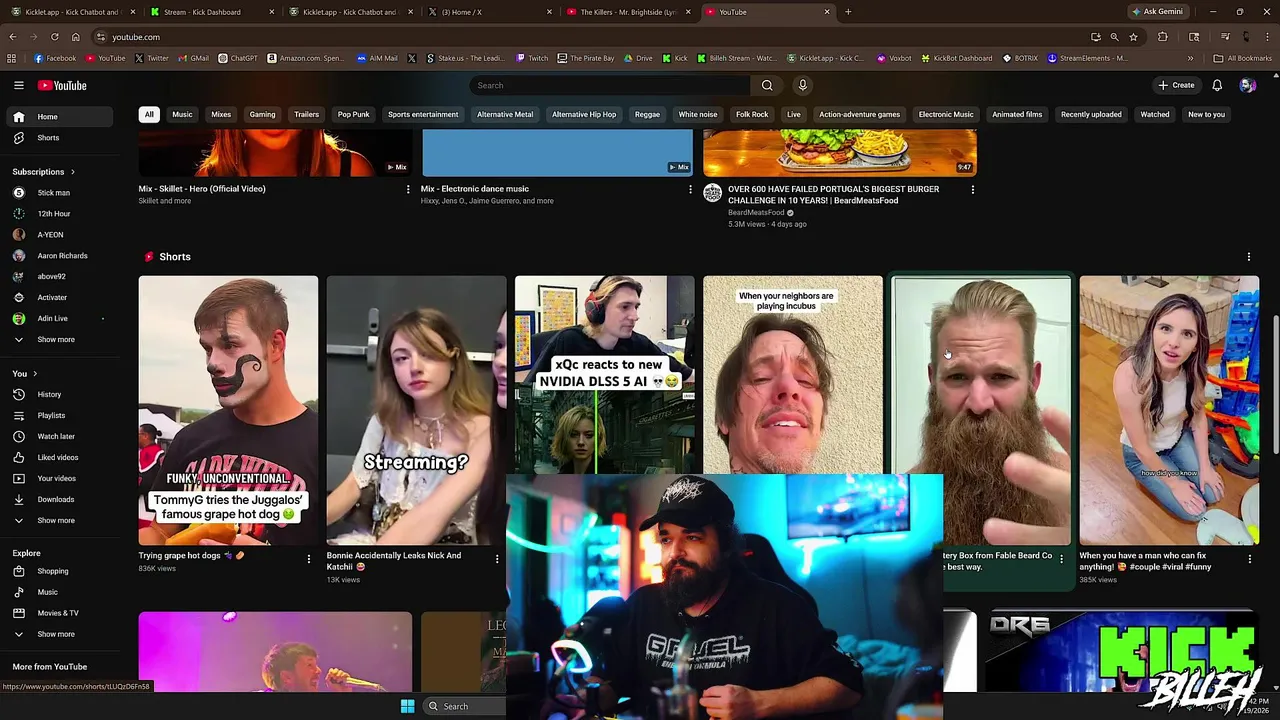Switch to The Killers Mr. Brightside tab

click(x=626, y=12)
